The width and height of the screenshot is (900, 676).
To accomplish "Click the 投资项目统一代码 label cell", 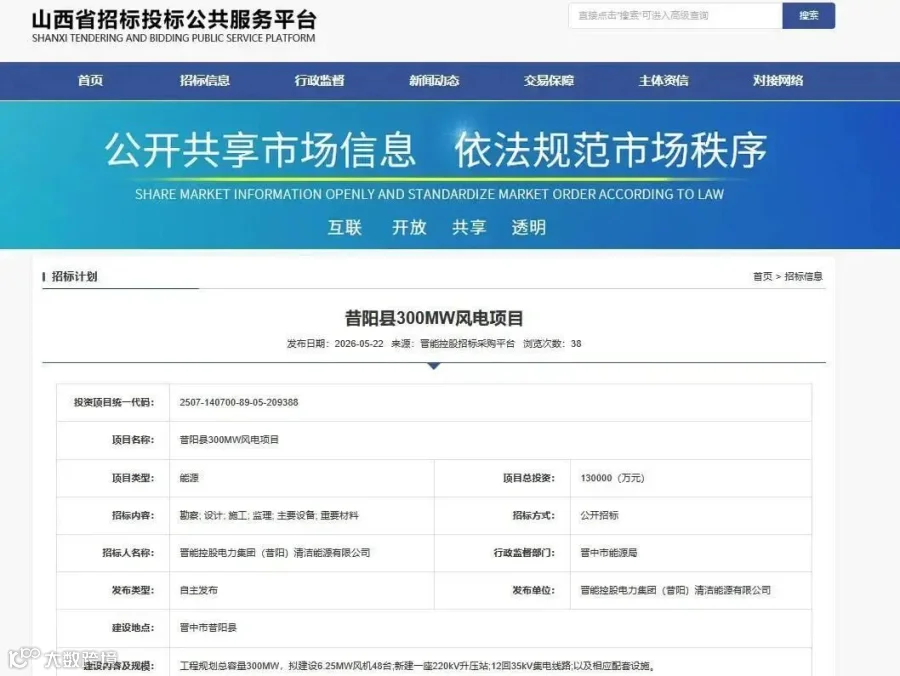I will 113,402.
